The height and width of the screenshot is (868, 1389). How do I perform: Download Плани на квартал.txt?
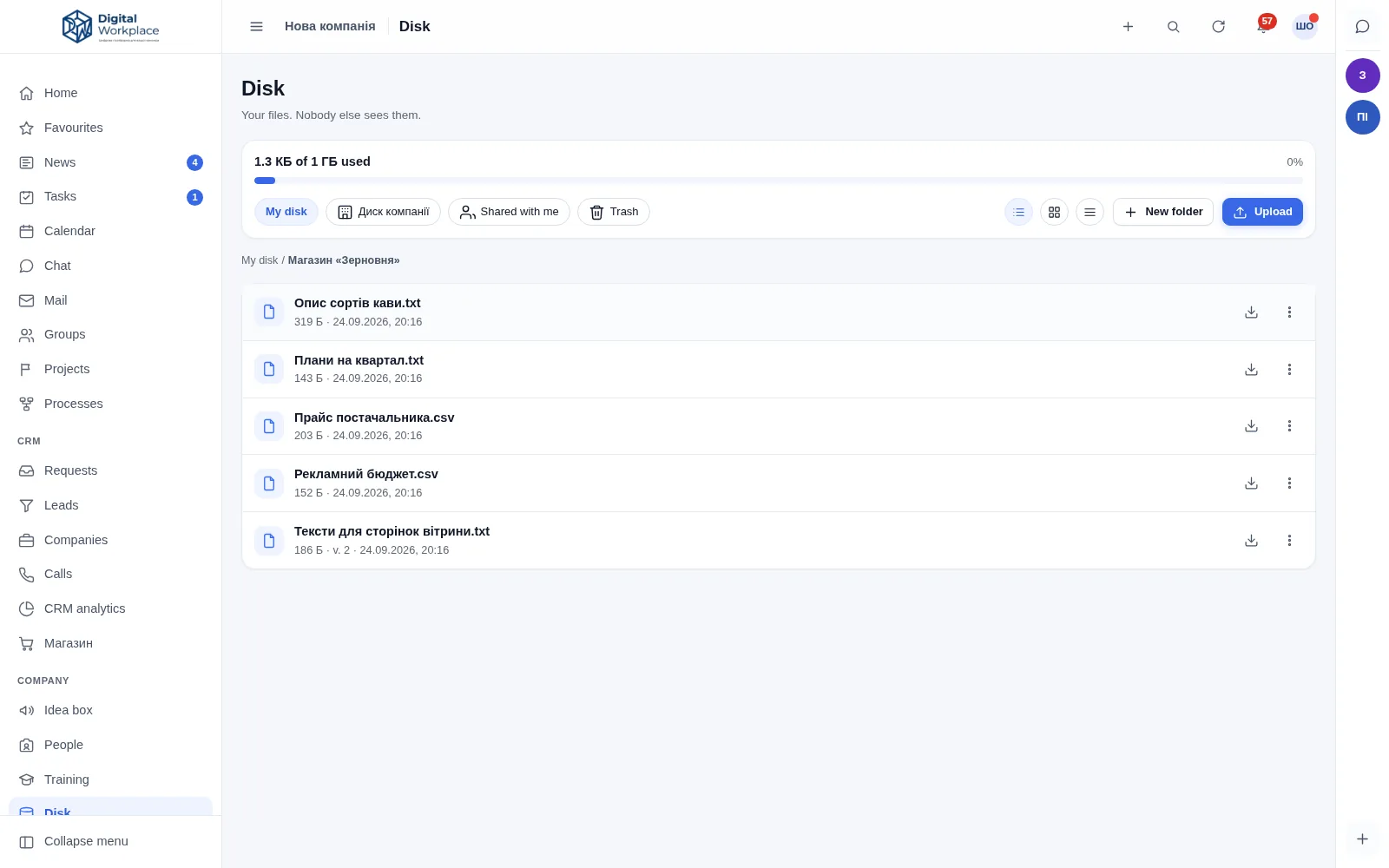click(x=1251, y=370)
